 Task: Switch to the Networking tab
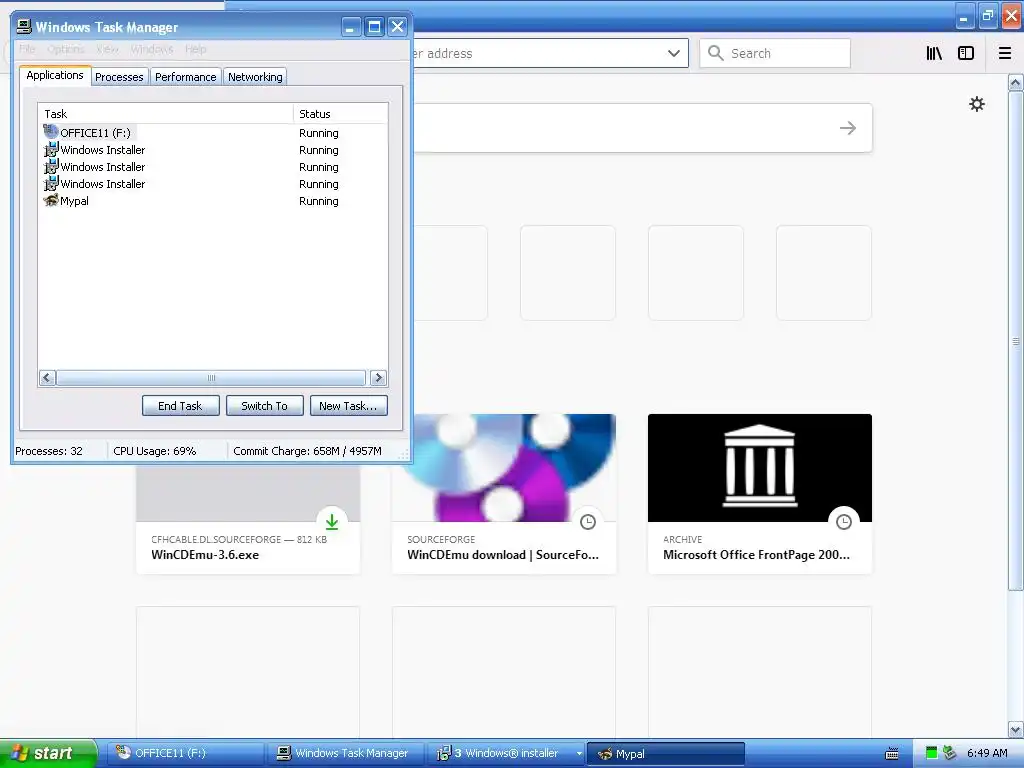click(x=255, y=77)
